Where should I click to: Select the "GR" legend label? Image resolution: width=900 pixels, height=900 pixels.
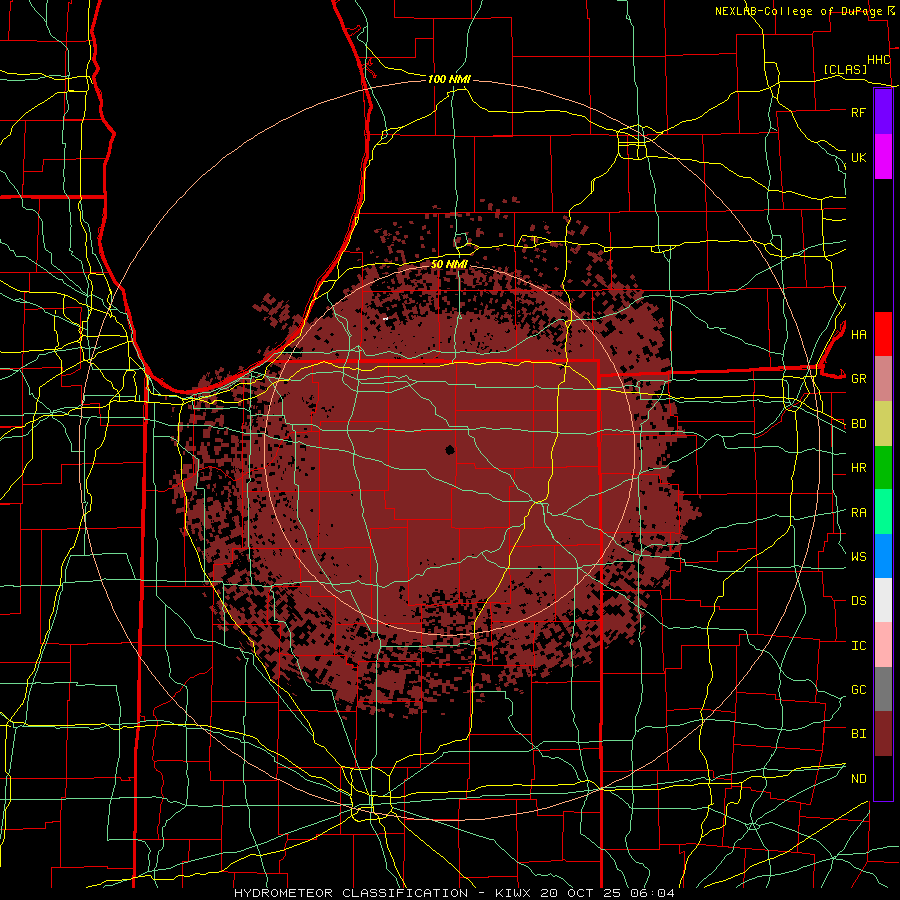(x=858, y=379)
